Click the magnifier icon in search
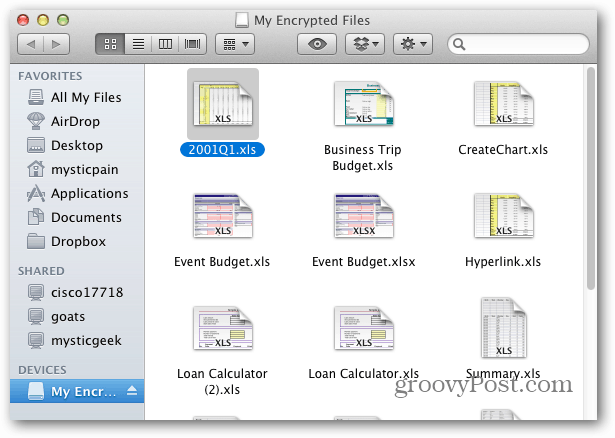The width and height of the screenshot is (615, 438). tap(459, 44)
